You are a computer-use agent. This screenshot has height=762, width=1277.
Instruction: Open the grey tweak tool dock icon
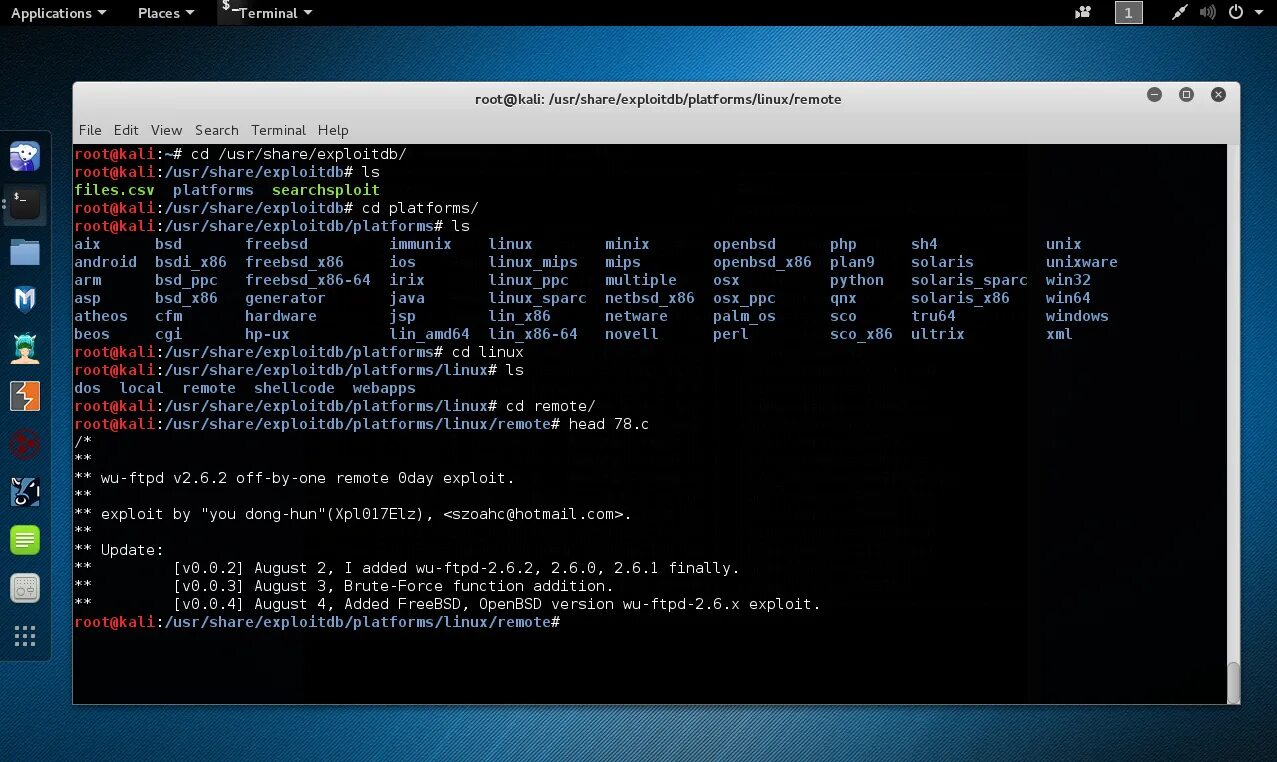[x=25, y=588]
